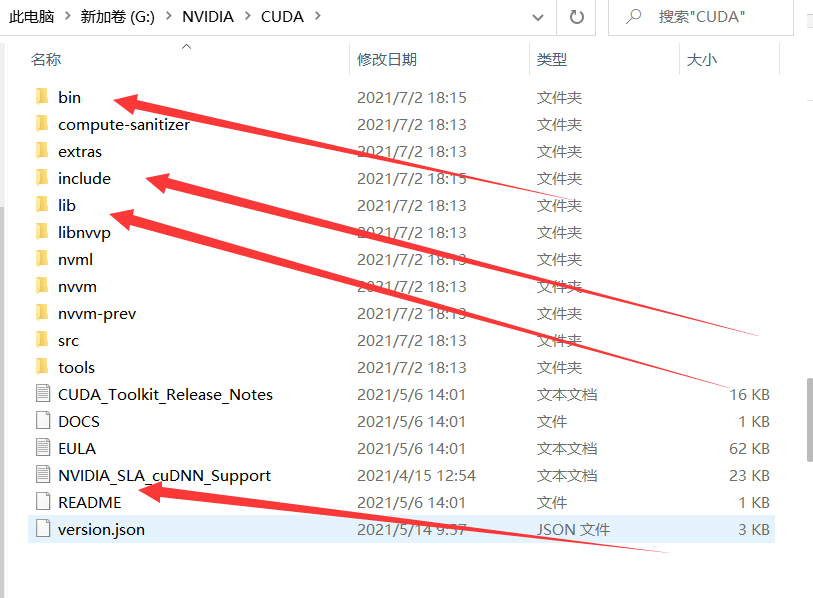Click the file list vertical scrollbar thumb

pyautogui.click(x=809, y=420)
